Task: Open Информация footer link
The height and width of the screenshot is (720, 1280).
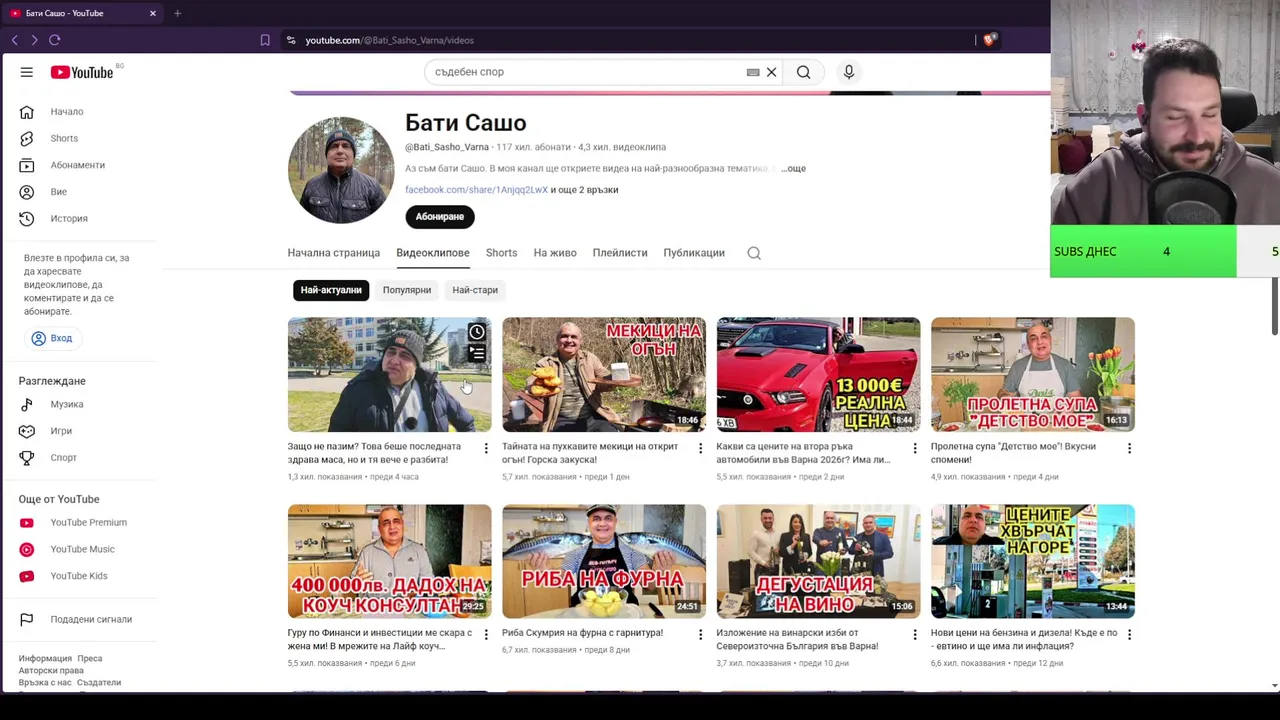Action: click(45, 659)
